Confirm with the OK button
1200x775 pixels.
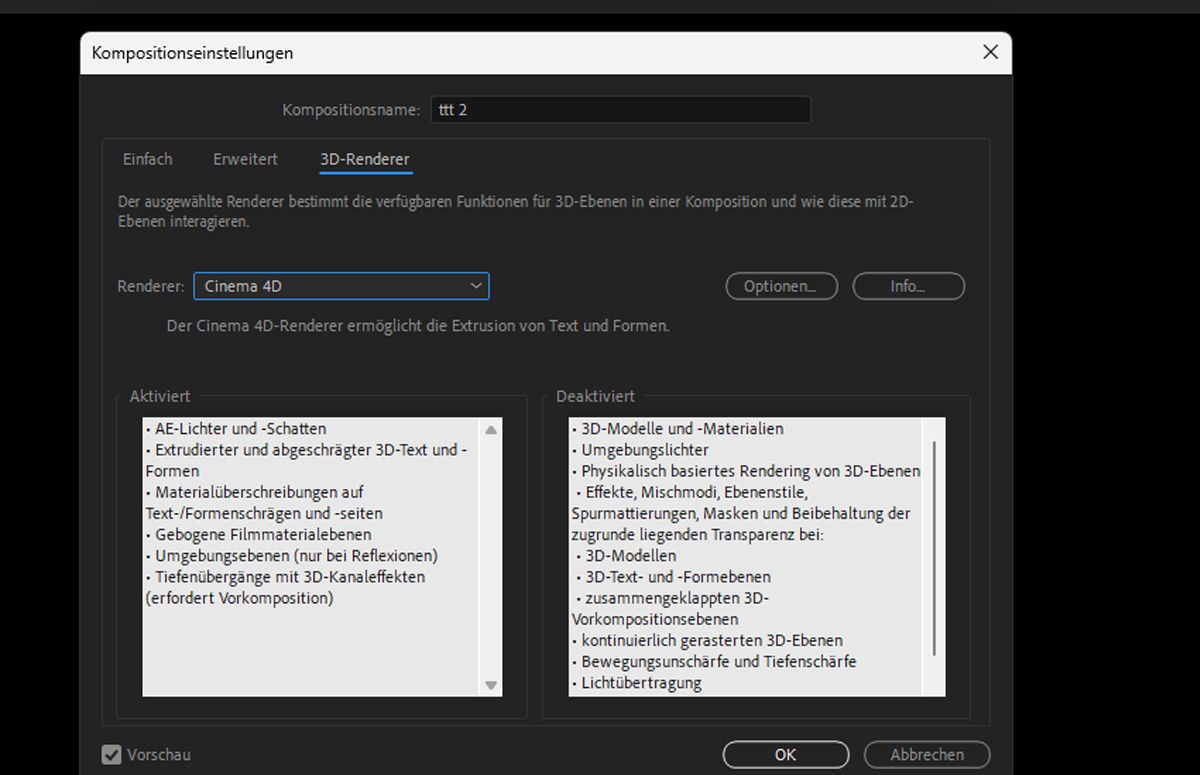[785, 755]
